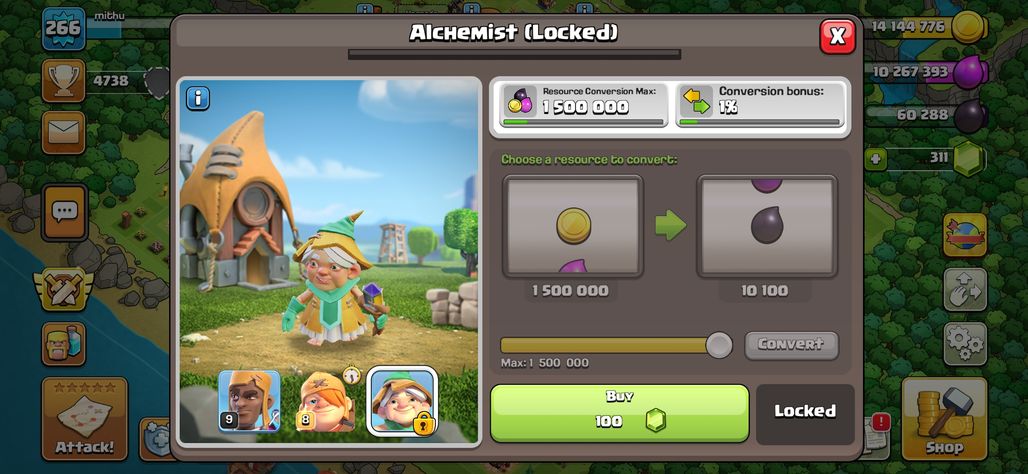Click the grayed-out Convert button
The image size is (1028, 474).
pos(791,345)
